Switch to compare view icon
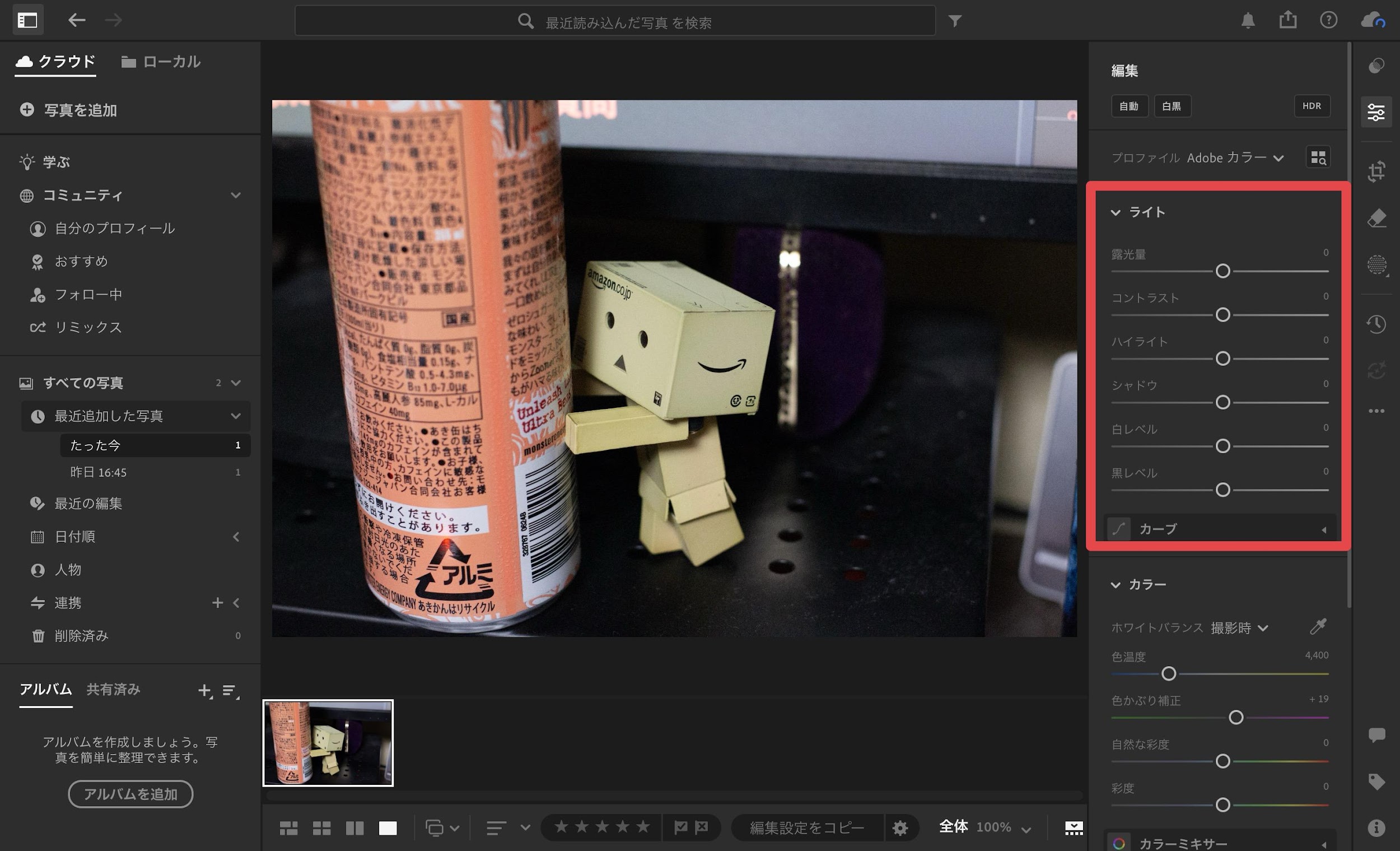Screen dimensions: 1400x851 [x=354, y=828]
